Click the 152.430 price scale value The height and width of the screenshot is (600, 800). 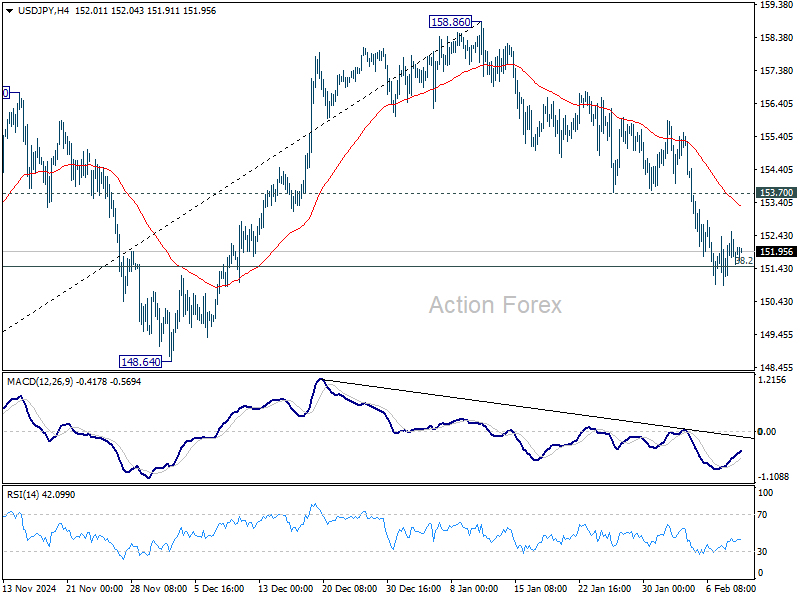pos(777,236)
